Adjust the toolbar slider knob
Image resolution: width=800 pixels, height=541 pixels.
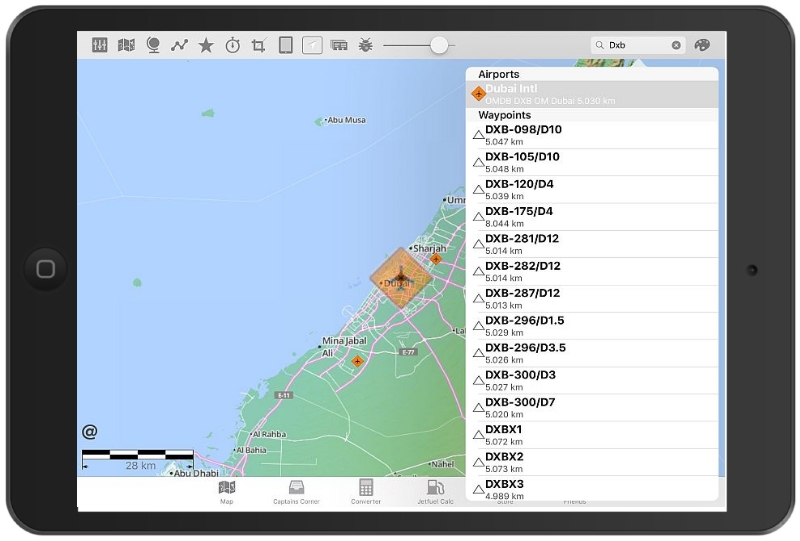(x=439, y=45)
